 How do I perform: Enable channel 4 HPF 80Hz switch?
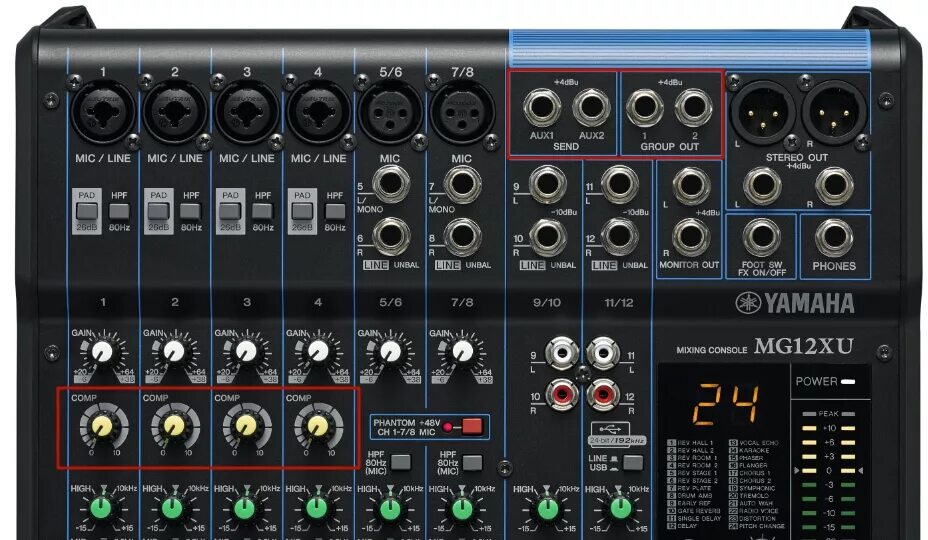tap(335, 211)
